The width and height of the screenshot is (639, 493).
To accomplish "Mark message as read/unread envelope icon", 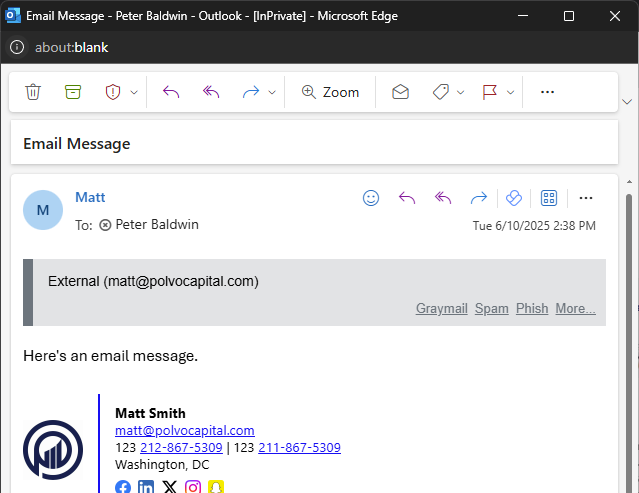I will click(400, 92).
